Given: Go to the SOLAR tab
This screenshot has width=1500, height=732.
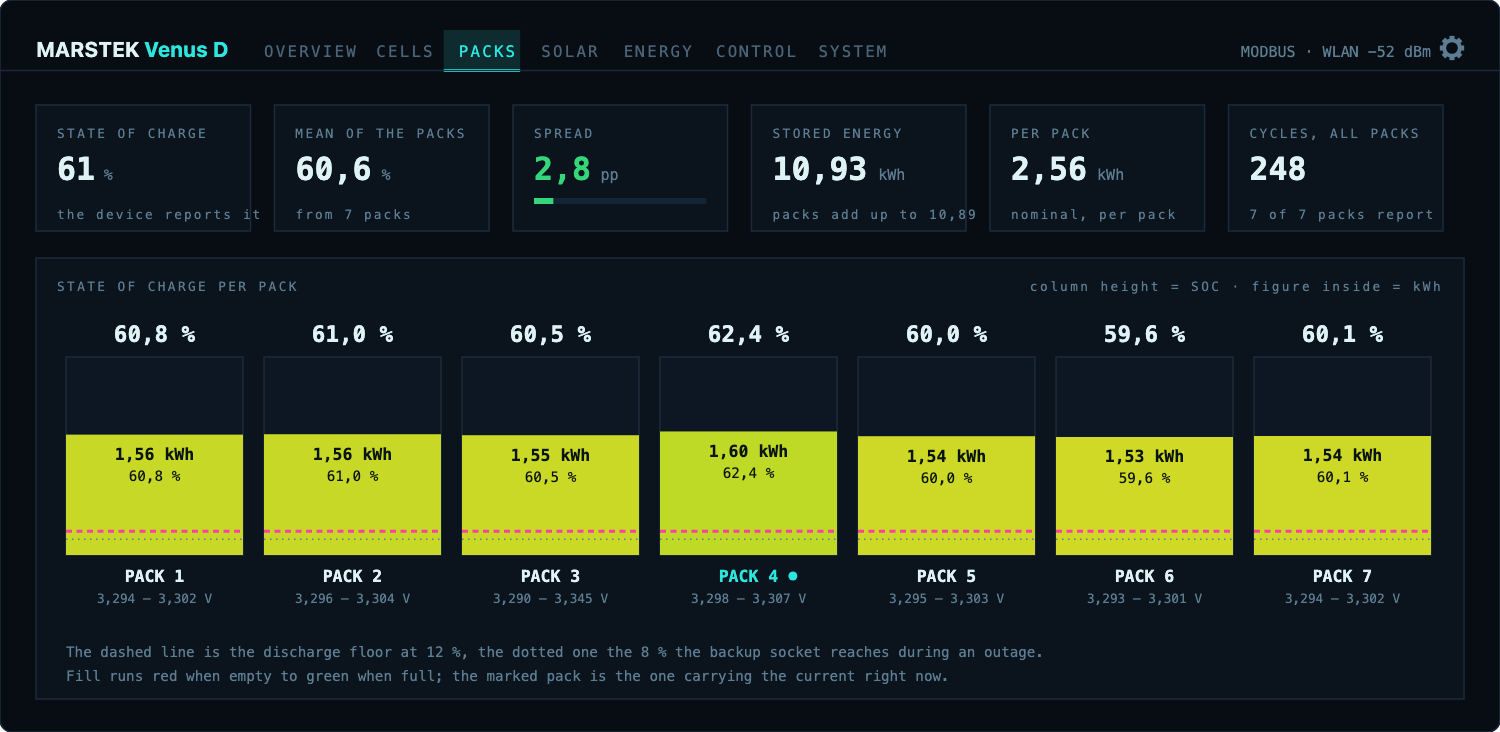Looking at the screenshot, I should pyautogui.click(x=570, y=51).
